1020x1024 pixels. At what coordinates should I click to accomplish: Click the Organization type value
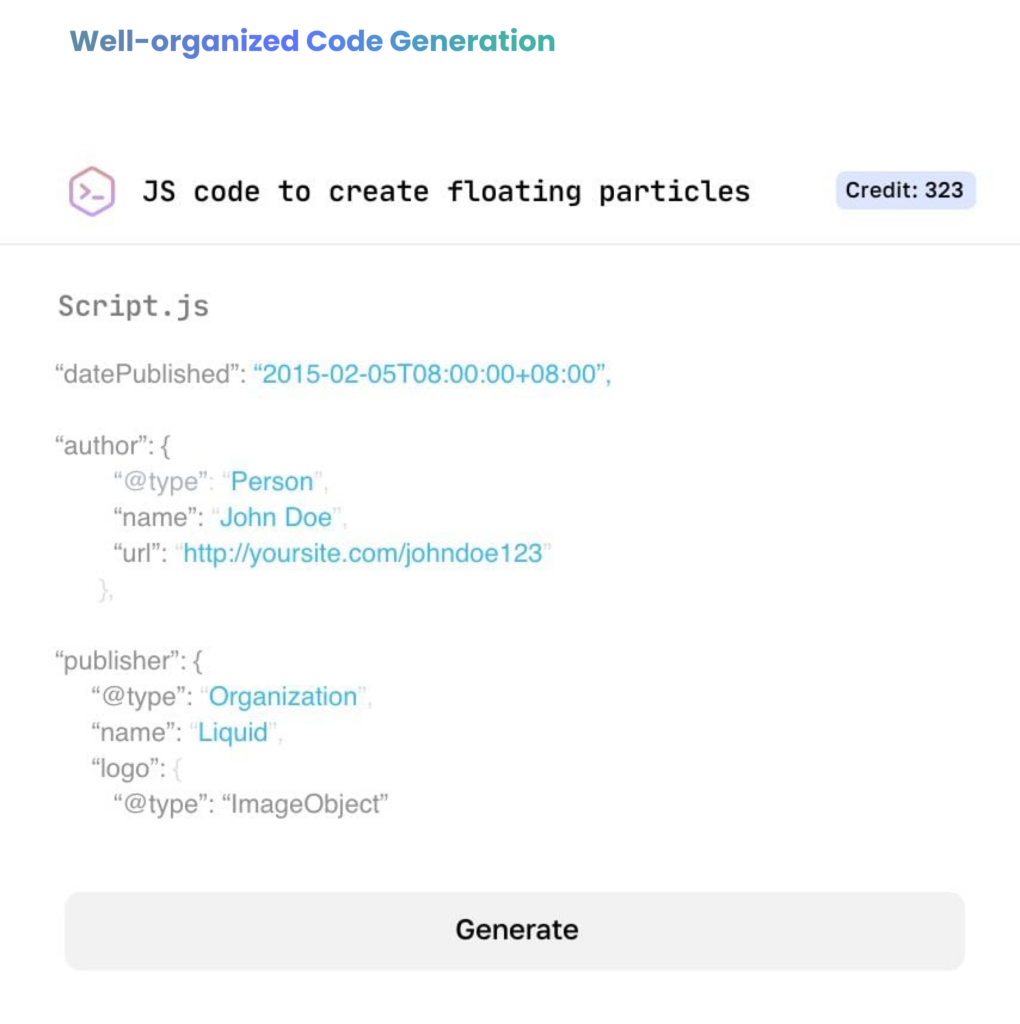pos(283,697)
